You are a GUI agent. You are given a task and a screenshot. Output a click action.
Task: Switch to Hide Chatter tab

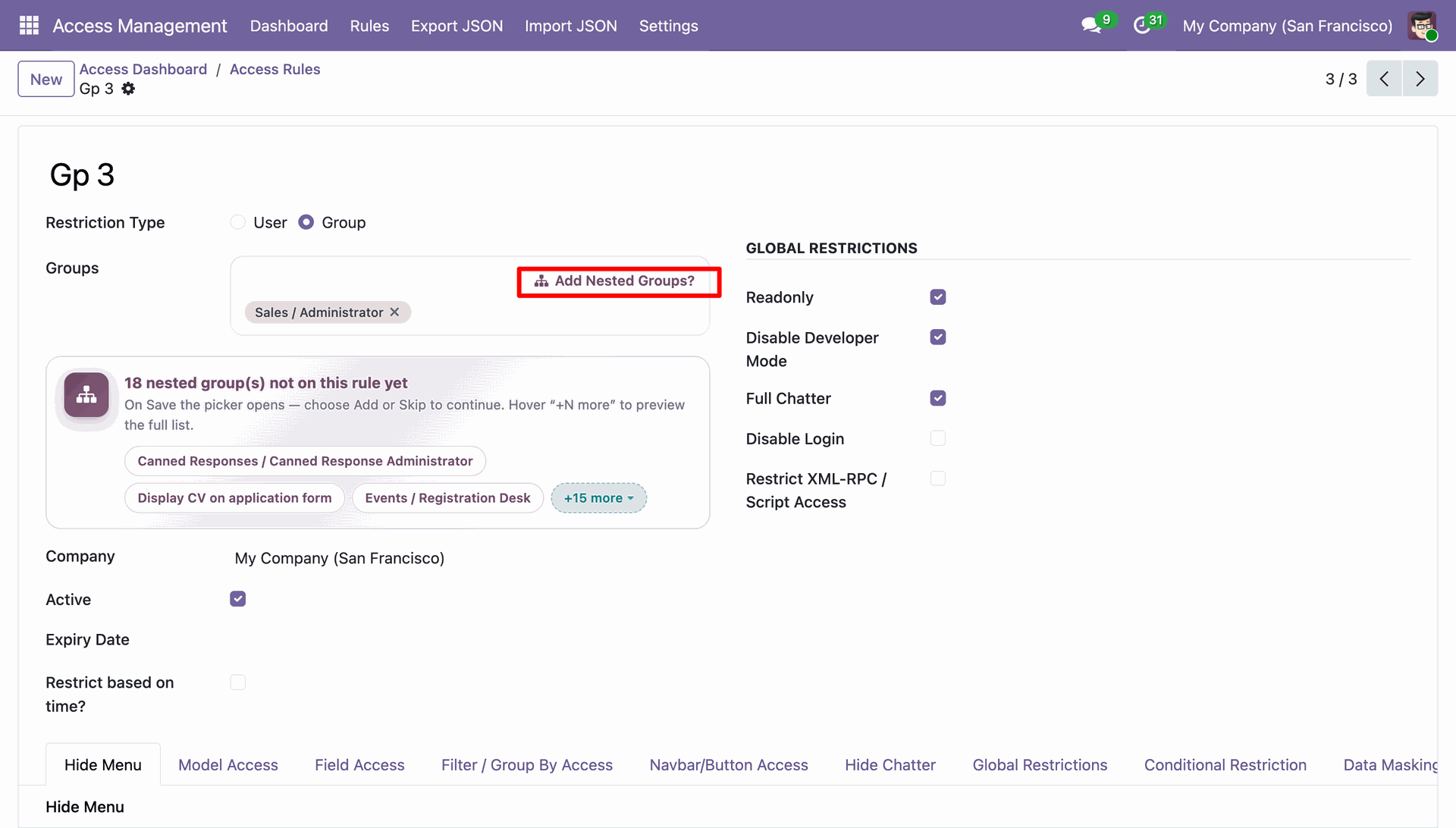click(x=890, y=765)
